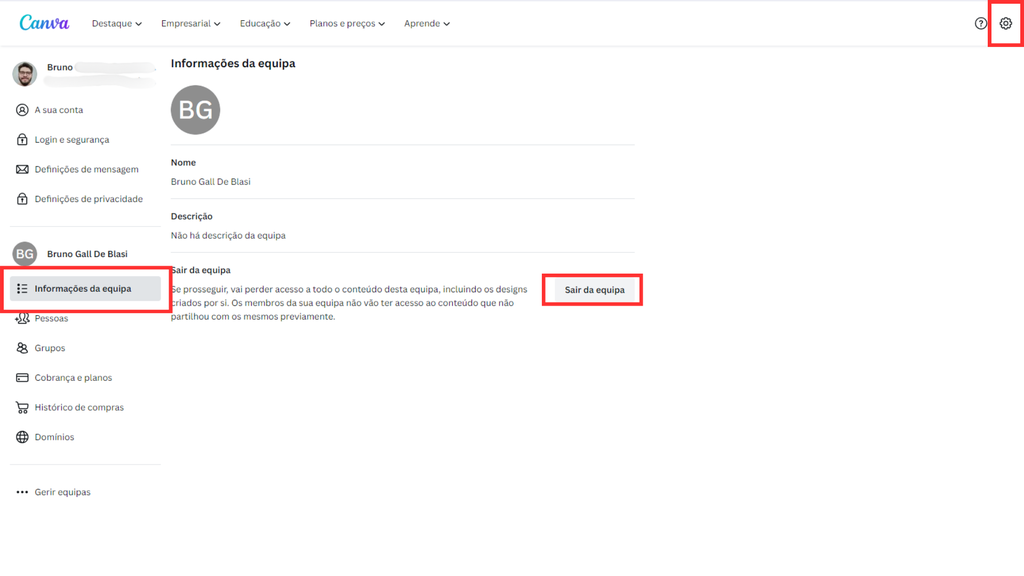Select Informações da equipa sidebar item
The width and height of the screenshot is (1024, 576).
pyautogui.click(x=85, y=289)
